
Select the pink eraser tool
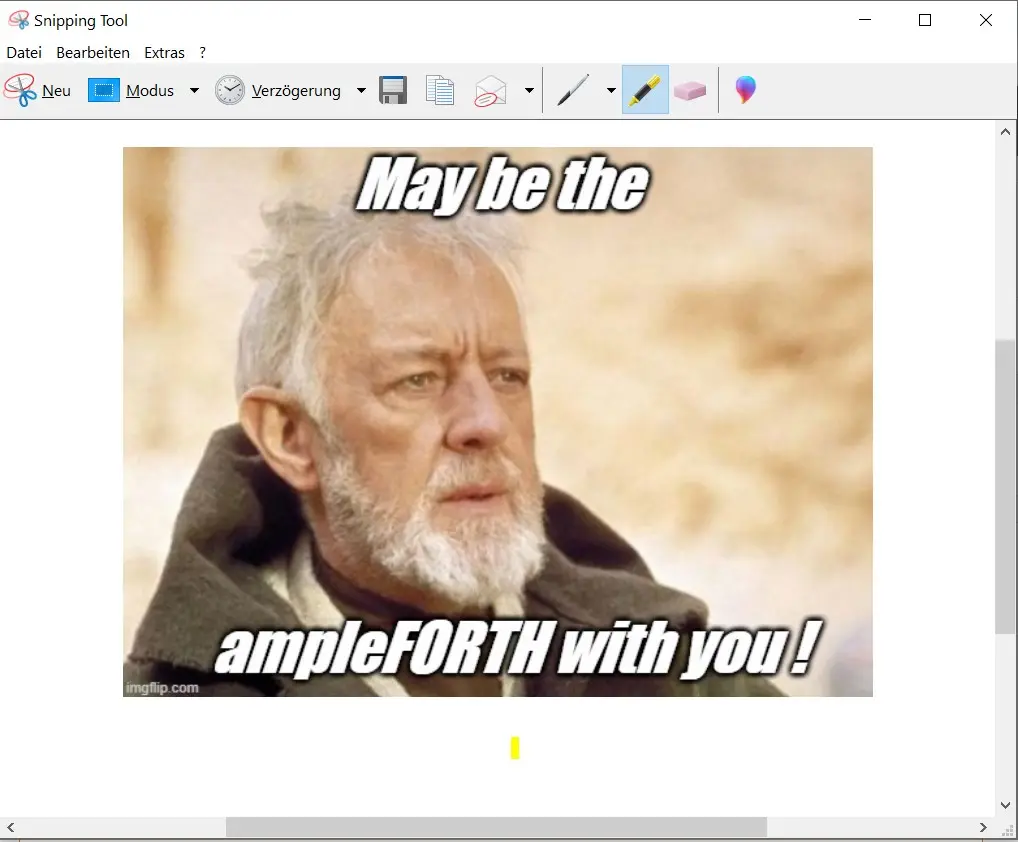click(x=690, y=90)
